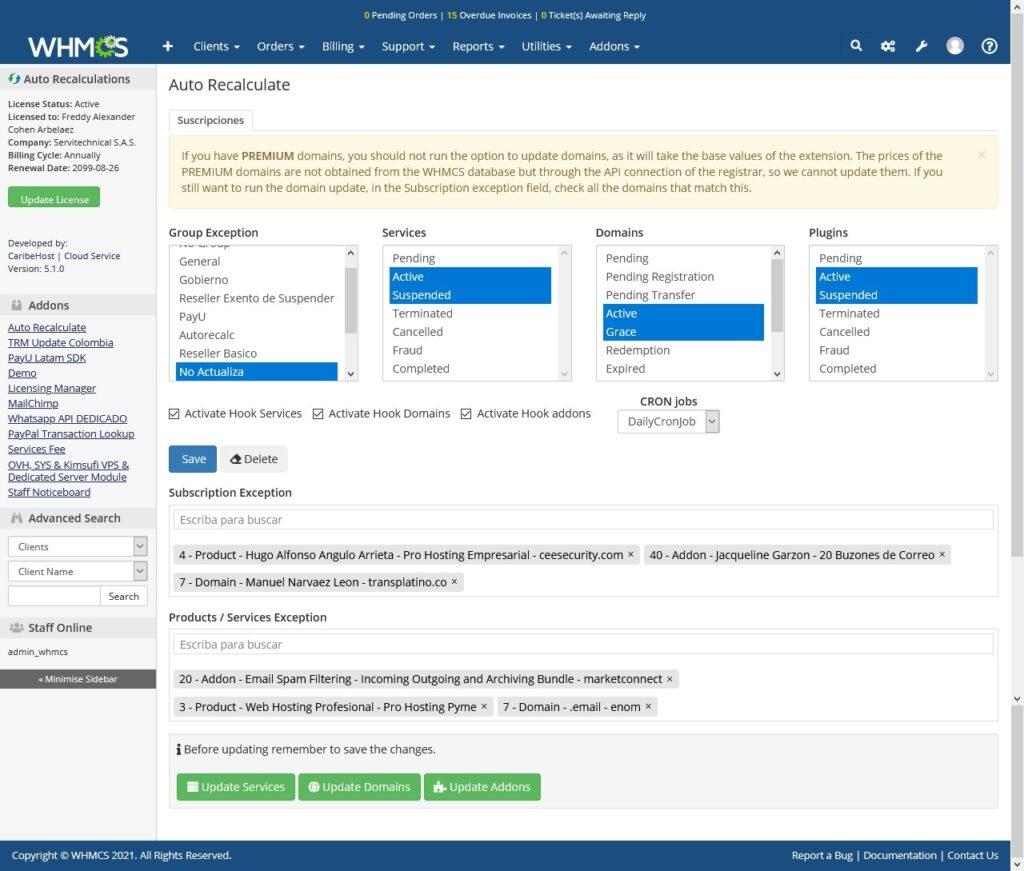Remove Jacqueline Garzon addon exception tag
The image size is (1024, 871).
click(942, 554)
